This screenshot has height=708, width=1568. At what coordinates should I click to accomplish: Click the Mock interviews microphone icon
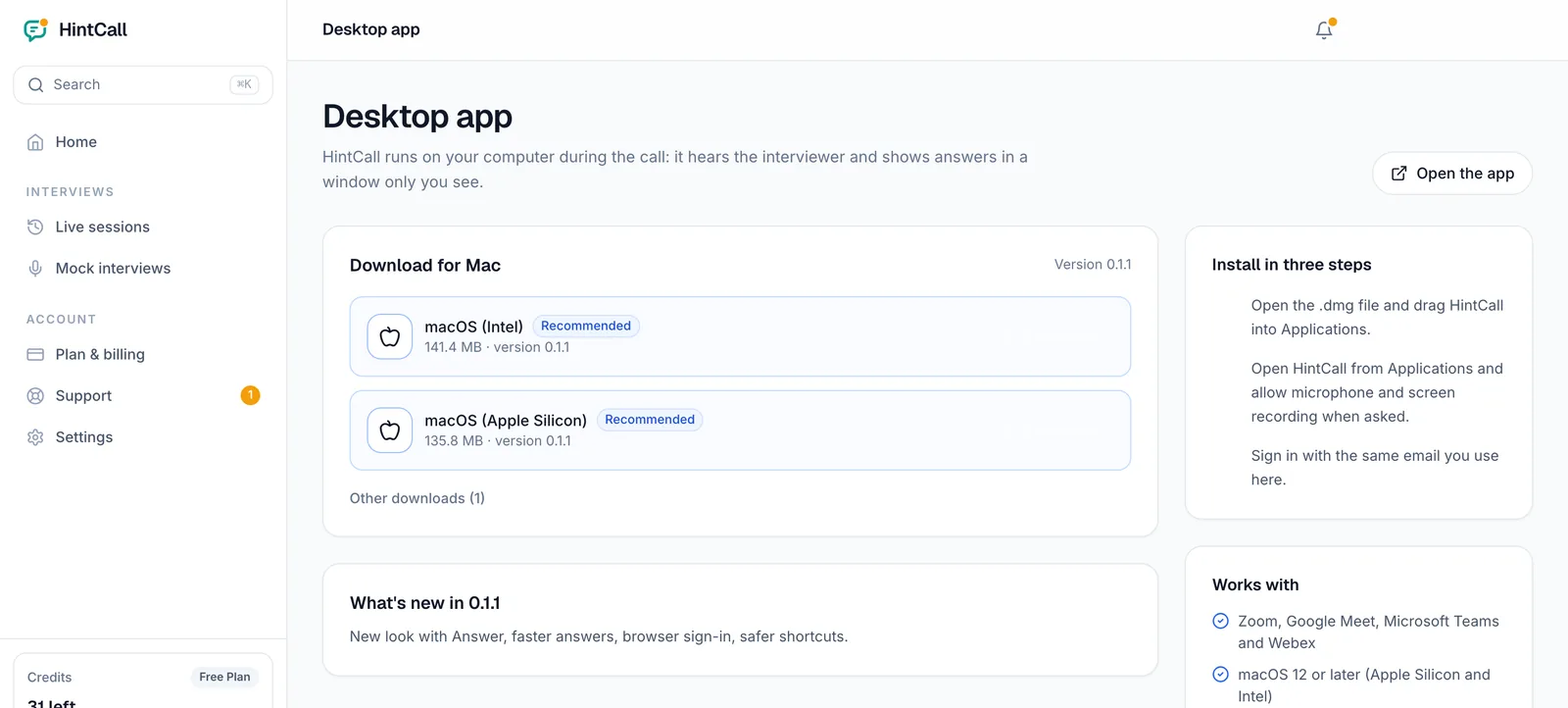click(35, 269)
